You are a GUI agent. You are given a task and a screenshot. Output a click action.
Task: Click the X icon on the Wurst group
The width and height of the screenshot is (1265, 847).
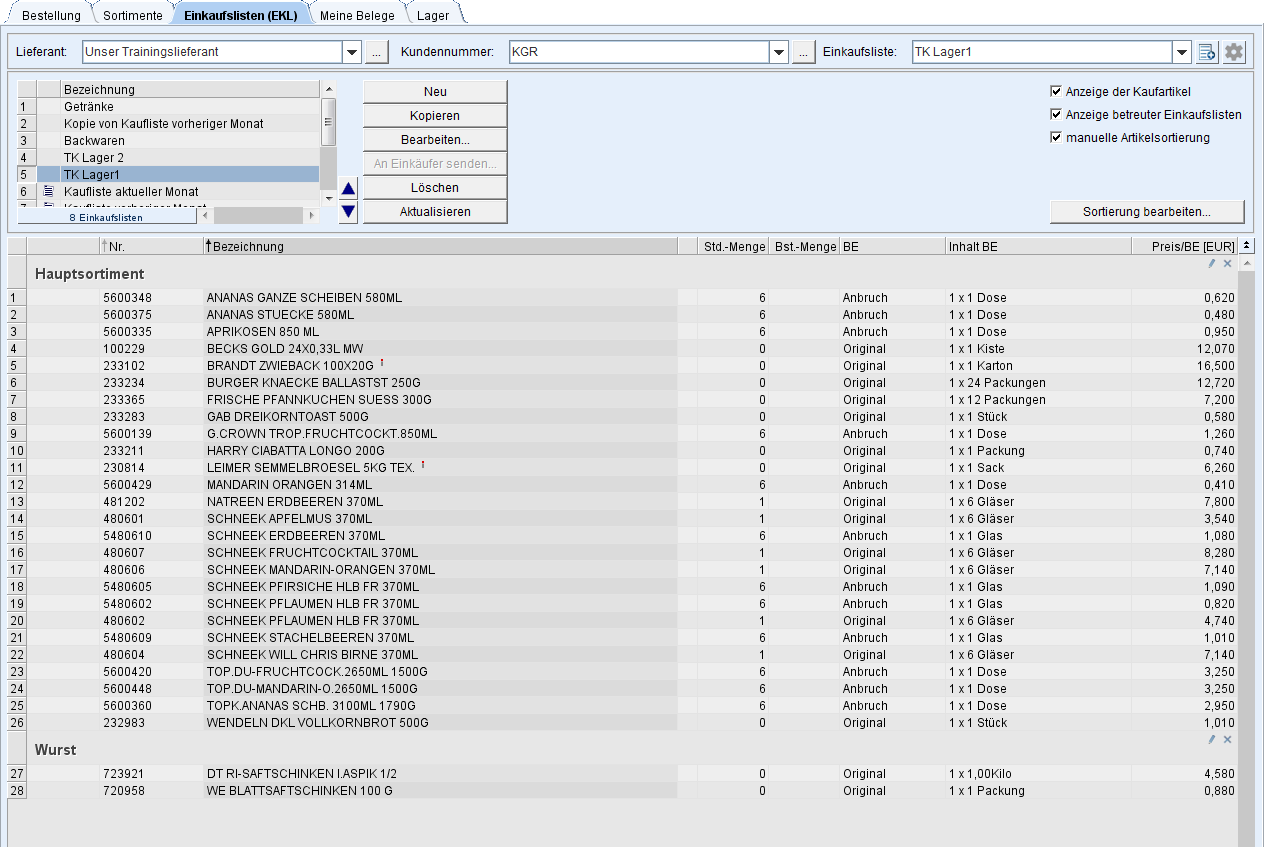point(1227,739)
